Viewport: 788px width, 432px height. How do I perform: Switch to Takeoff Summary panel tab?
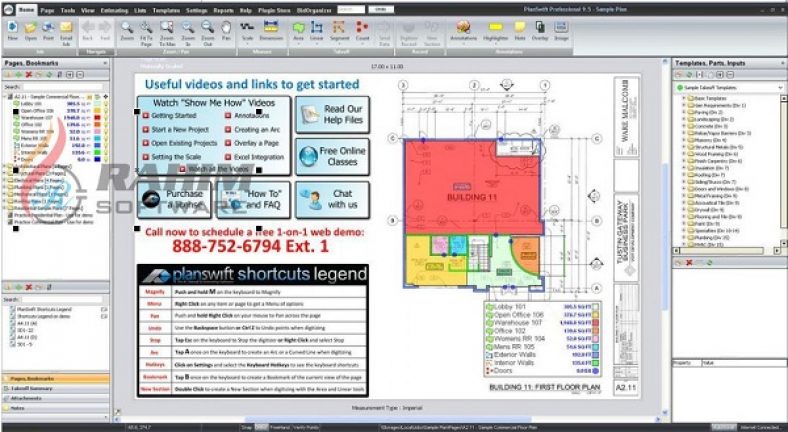55,388
